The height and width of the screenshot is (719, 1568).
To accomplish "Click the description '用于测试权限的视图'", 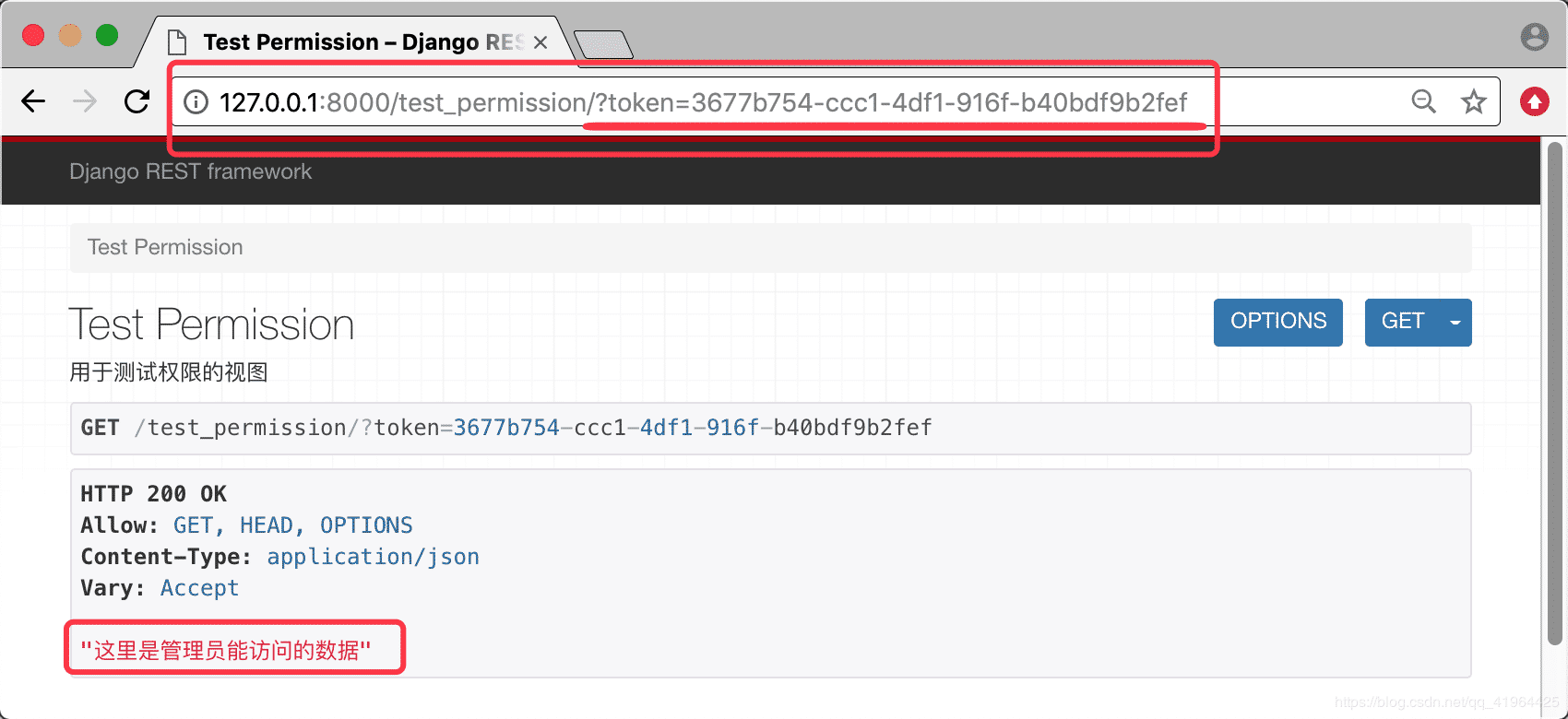I will click(x=169, y=371).
